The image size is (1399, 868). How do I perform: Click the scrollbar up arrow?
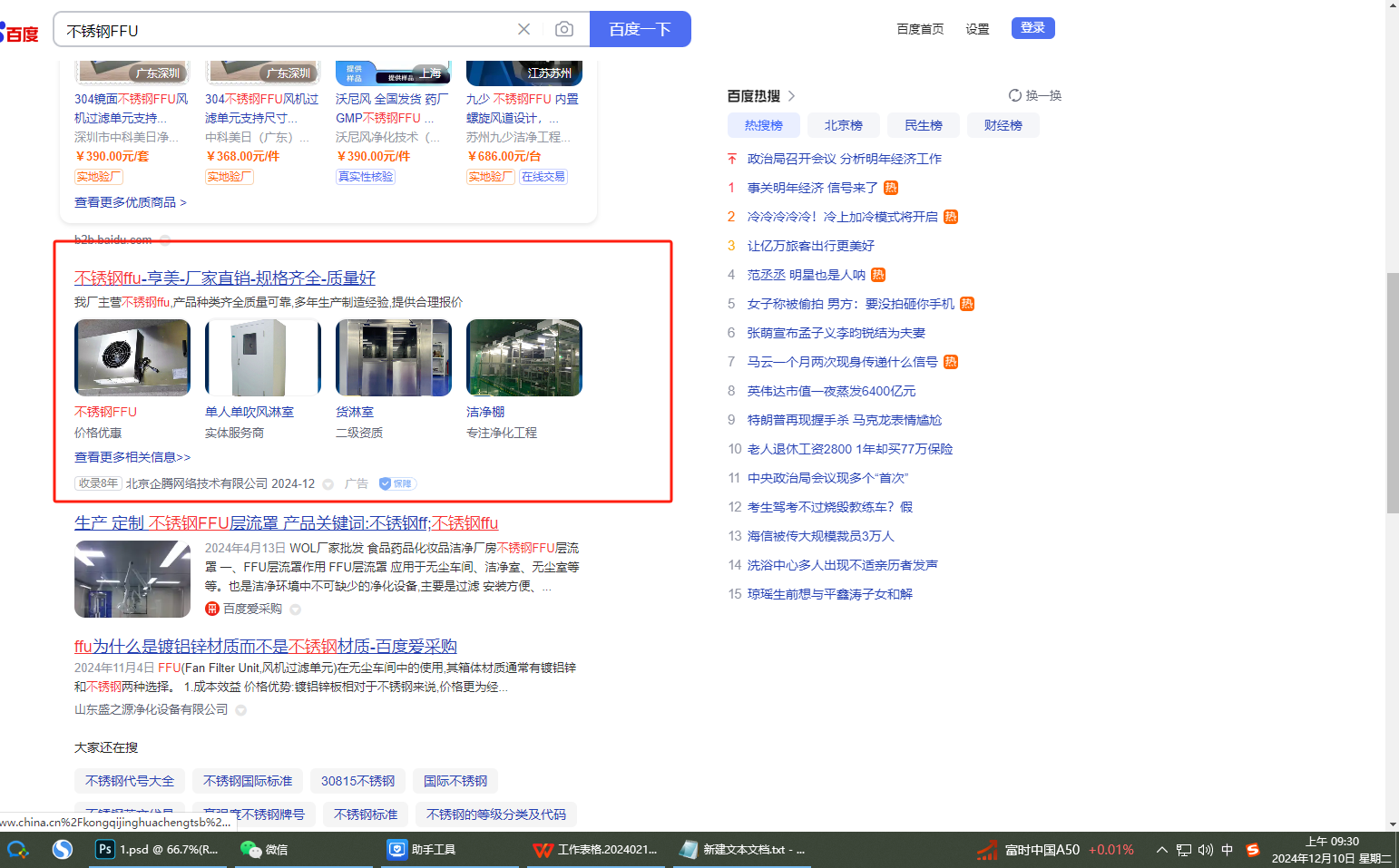(1393, 6)
